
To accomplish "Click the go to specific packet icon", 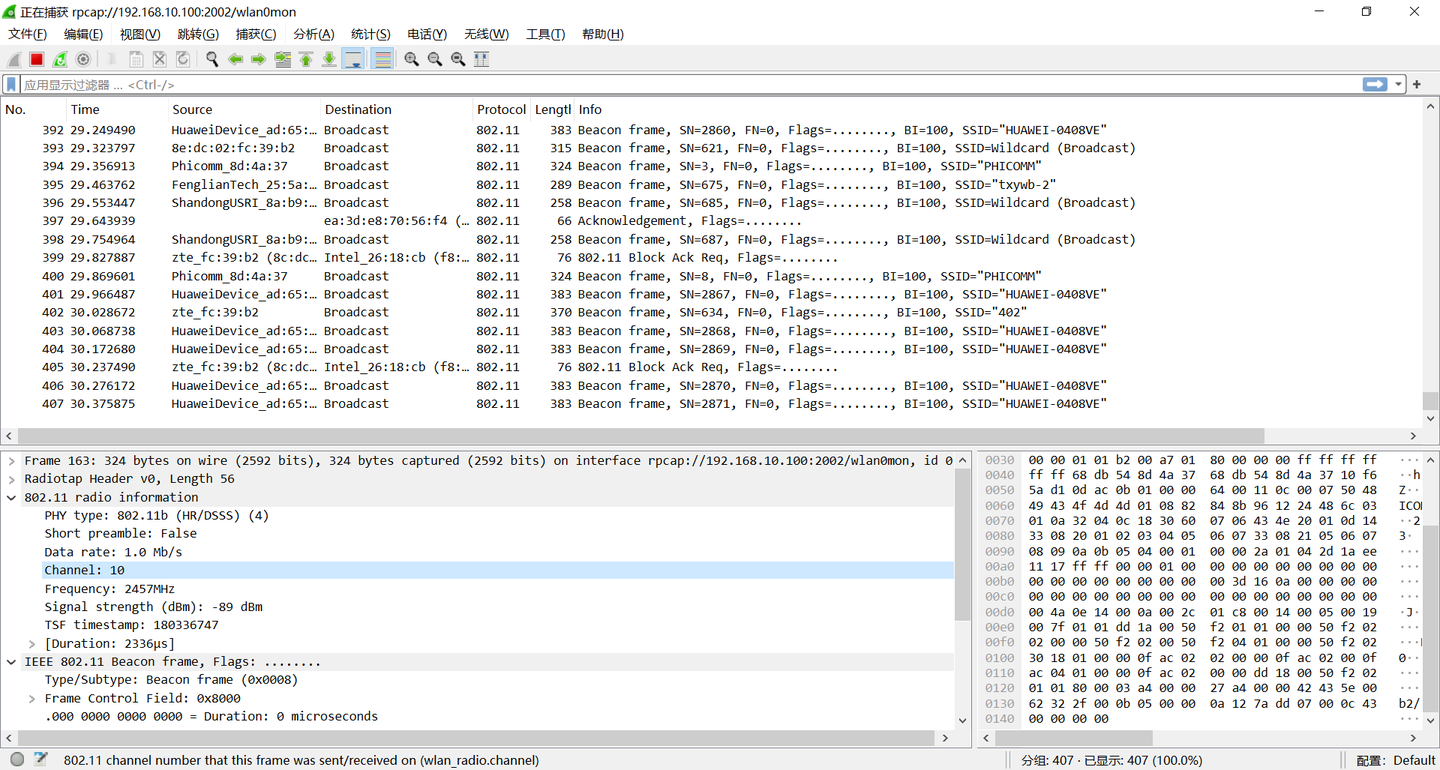I will (x=282, y=59).
